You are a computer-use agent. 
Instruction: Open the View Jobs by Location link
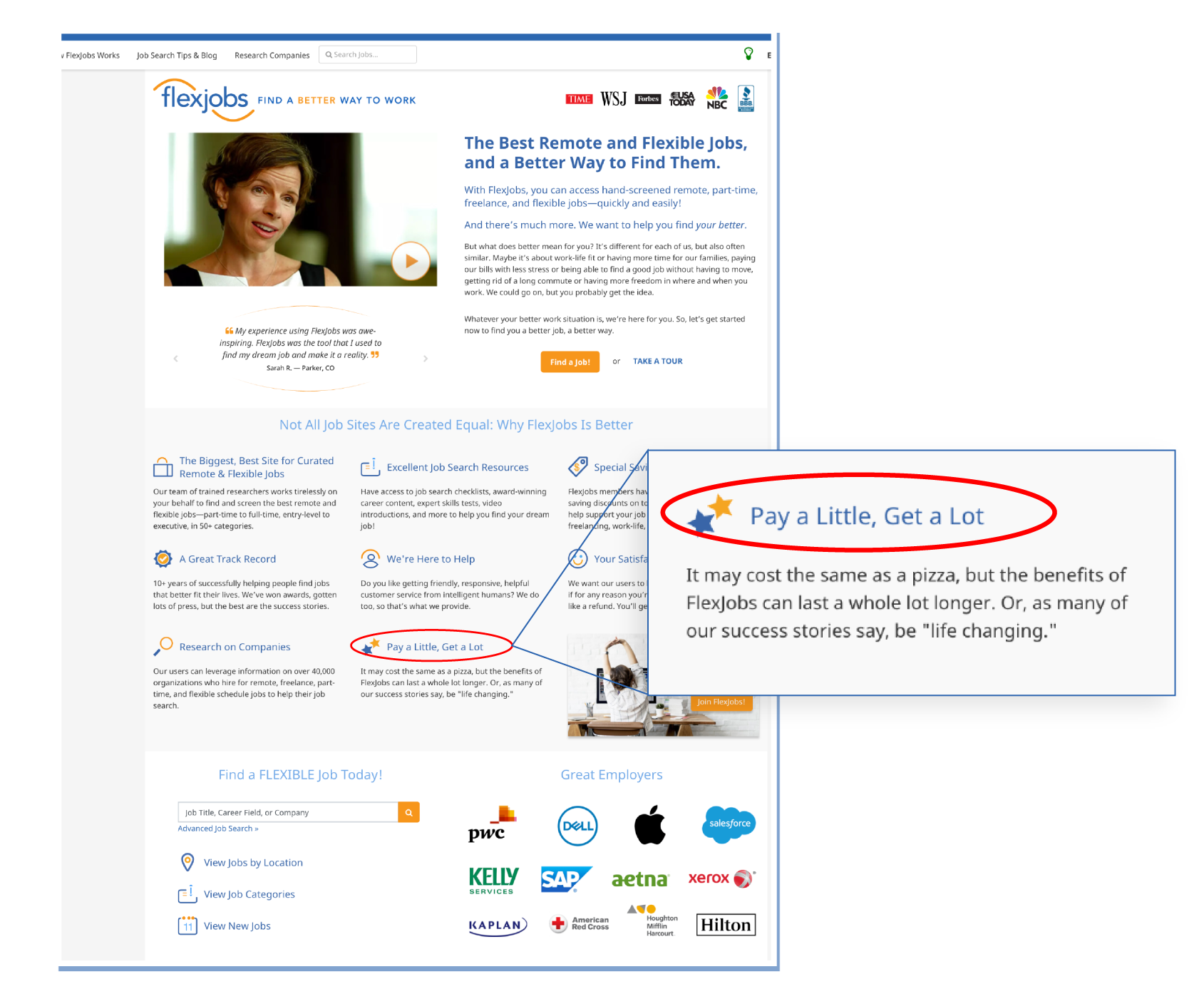pyautogui.click(x=253, y=862)
